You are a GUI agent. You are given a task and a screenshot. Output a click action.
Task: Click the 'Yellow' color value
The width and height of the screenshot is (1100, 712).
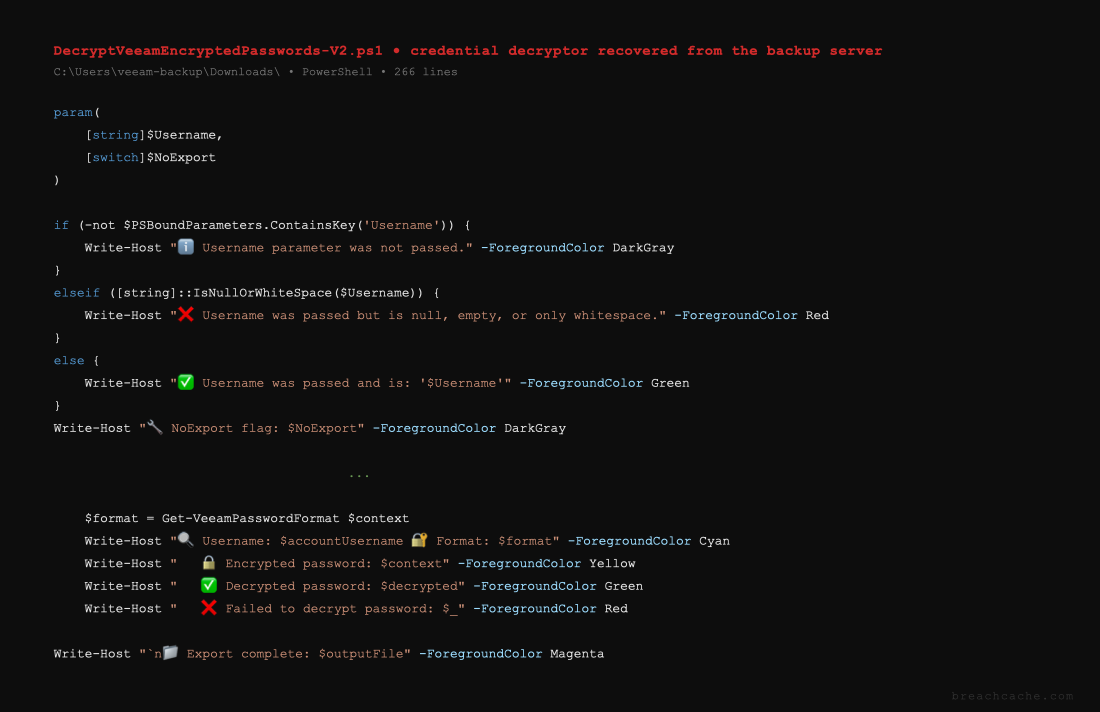pyautogui.click(x=612, y=563)
